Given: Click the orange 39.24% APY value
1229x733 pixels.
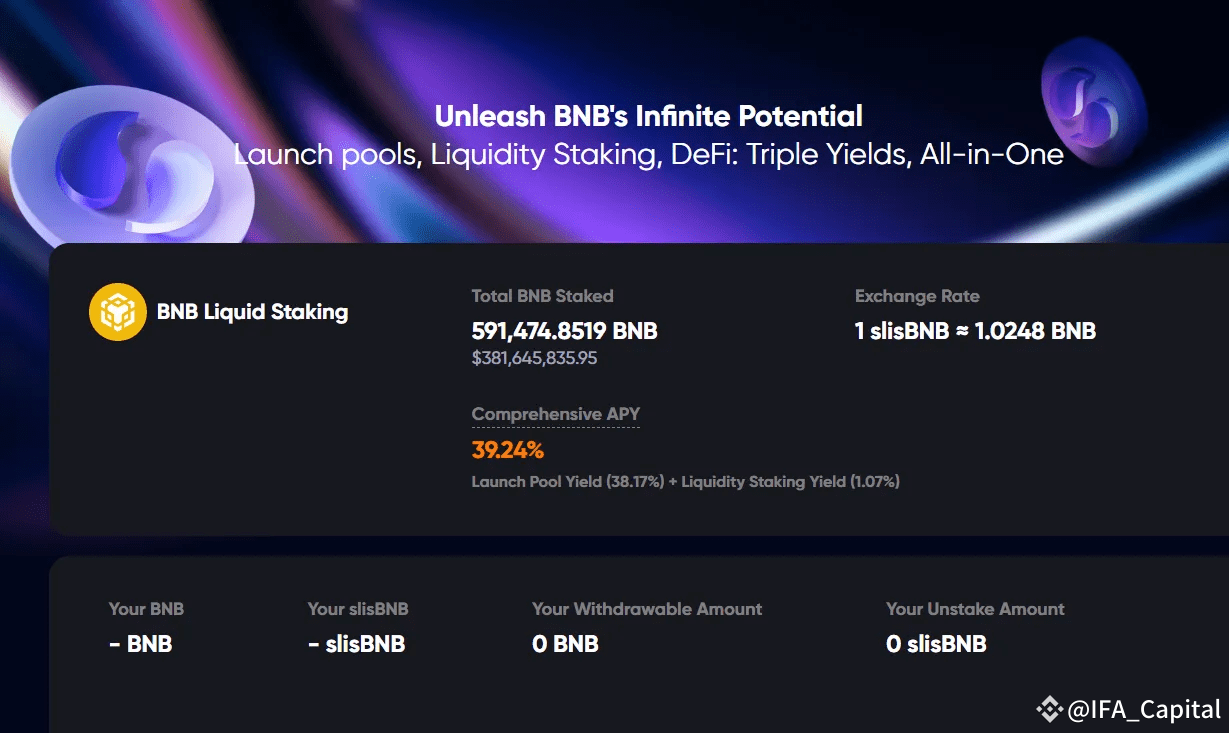Looking at the screenshot, I should pos(508,450).
